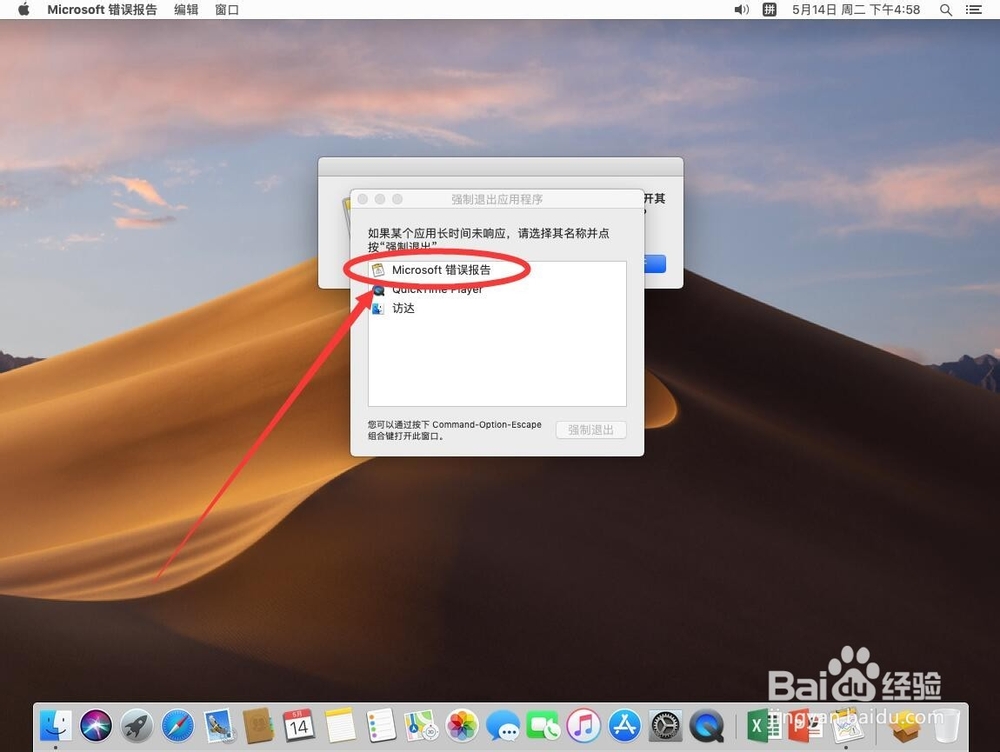Open Messages speech bubble icon
This screenshot has height=752, width=1000.
point(503,726)
